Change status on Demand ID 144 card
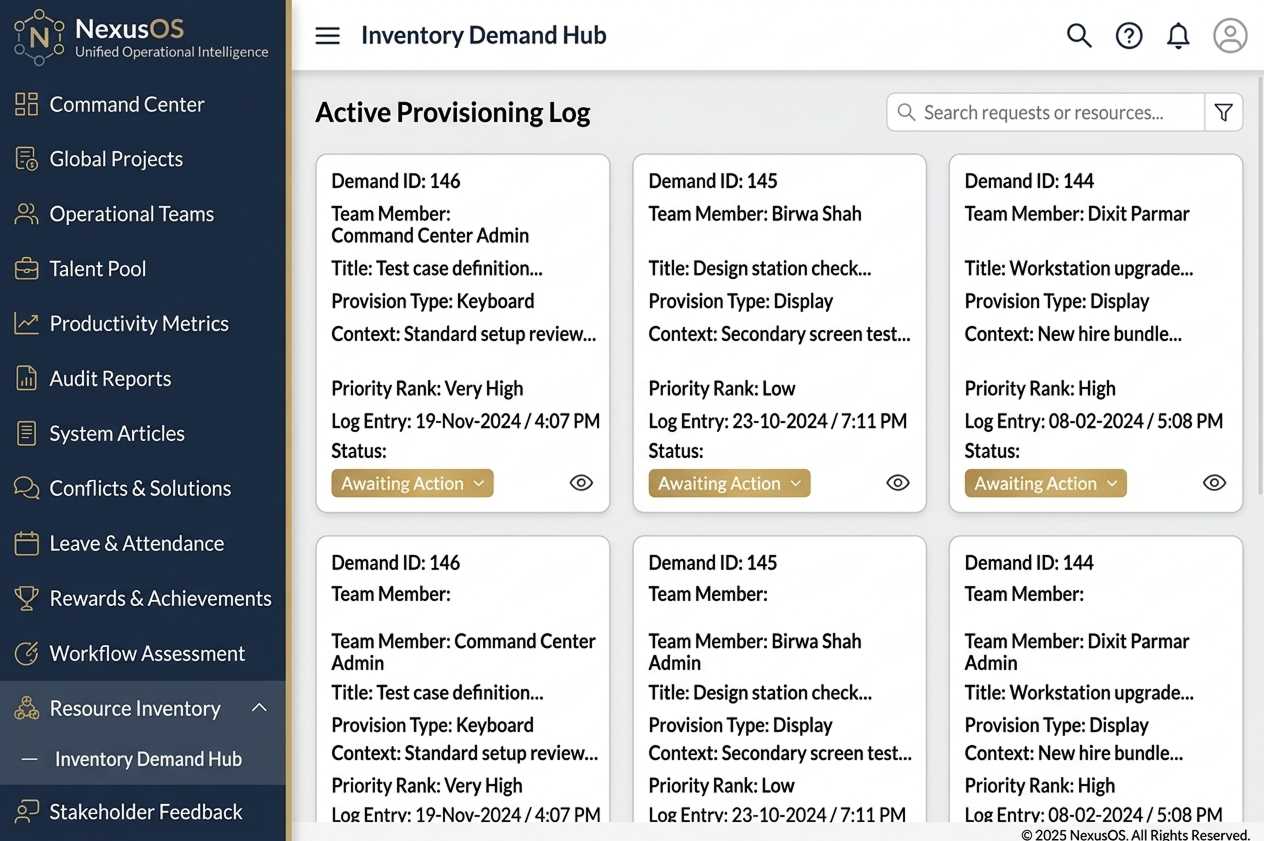The image size is (1264, 841). tap(1045, 484)
